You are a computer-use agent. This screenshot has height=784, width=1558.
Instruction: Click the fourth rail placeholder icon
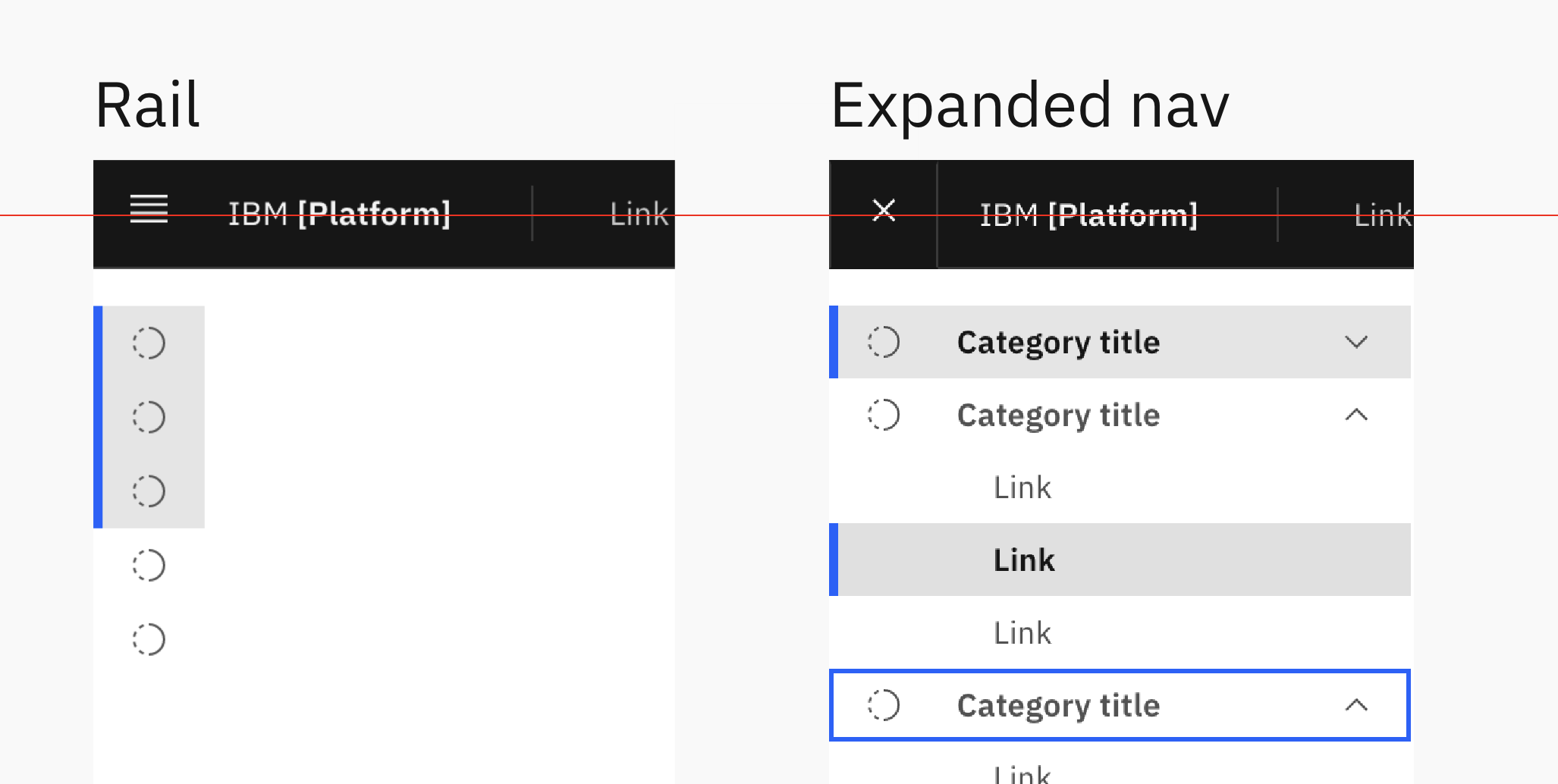coord(149,565)
